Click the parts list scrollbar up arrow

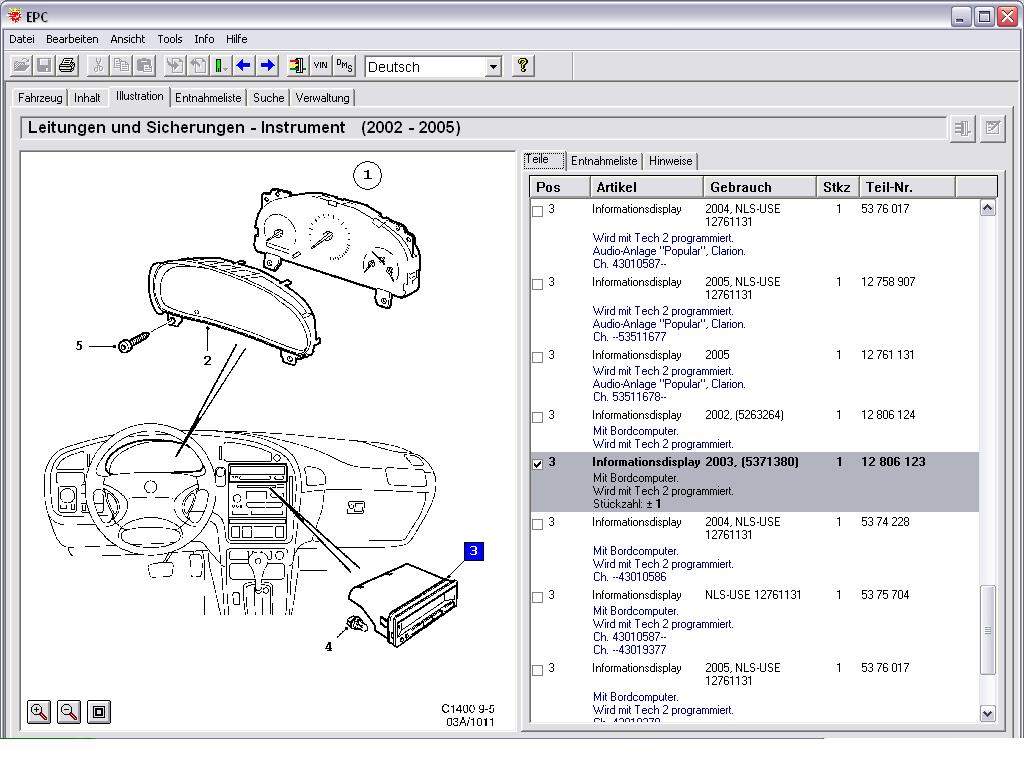(x=987, y=208)
